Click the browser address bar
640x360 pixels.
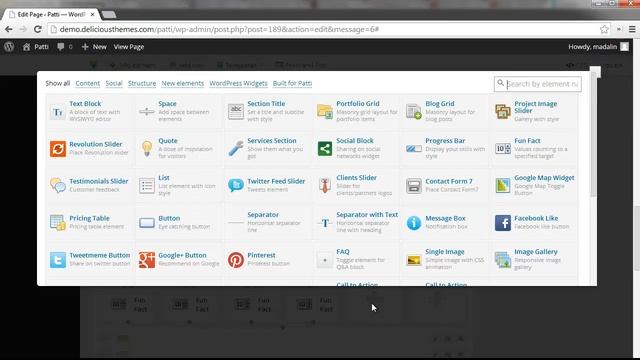coord(329,29)
